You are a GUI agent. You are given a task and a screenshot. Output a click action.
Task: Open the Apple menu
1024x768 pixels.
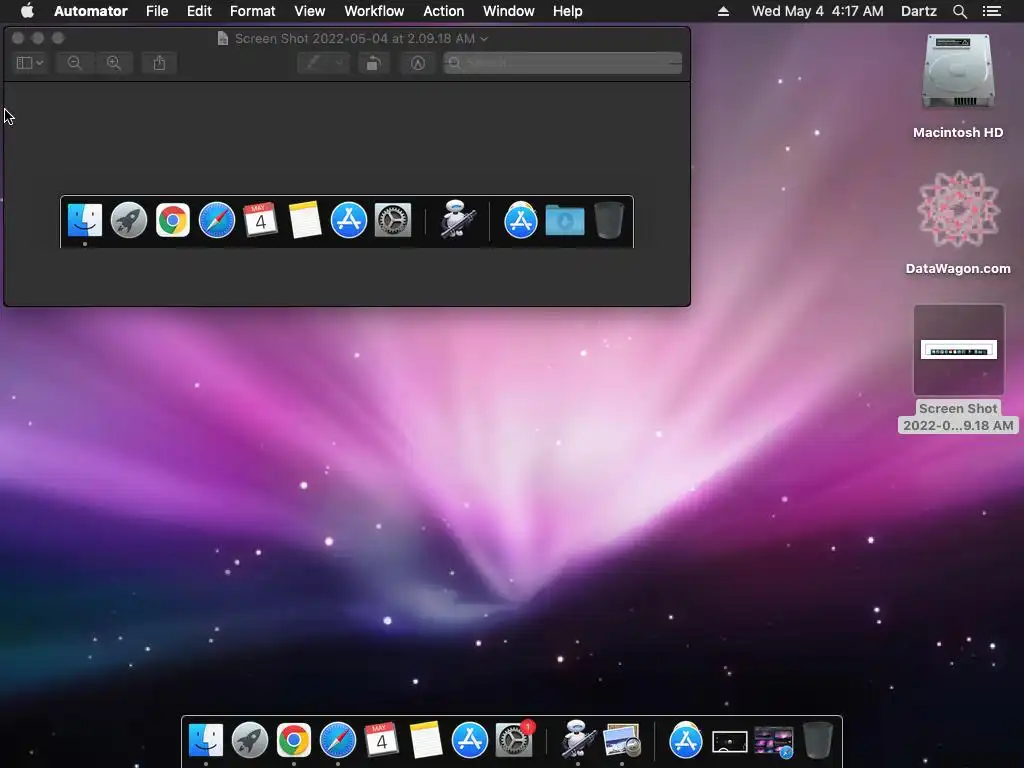point(27,11)
